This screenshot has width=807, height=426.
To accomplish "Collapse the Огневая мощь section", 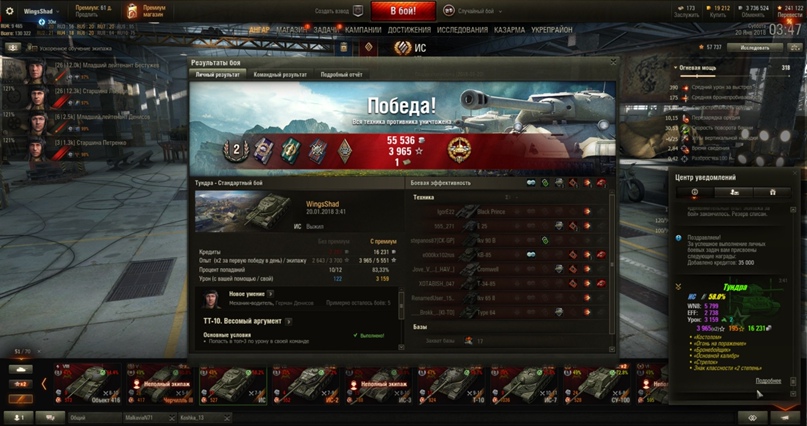I will (x=676, y=67).
